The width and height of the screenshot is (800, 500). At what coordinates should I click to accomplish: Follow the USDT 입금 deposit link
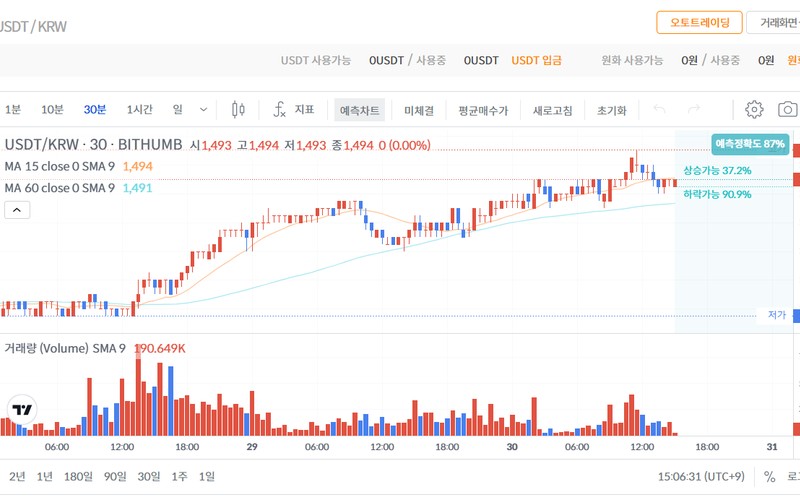click(x=536, y=60)
